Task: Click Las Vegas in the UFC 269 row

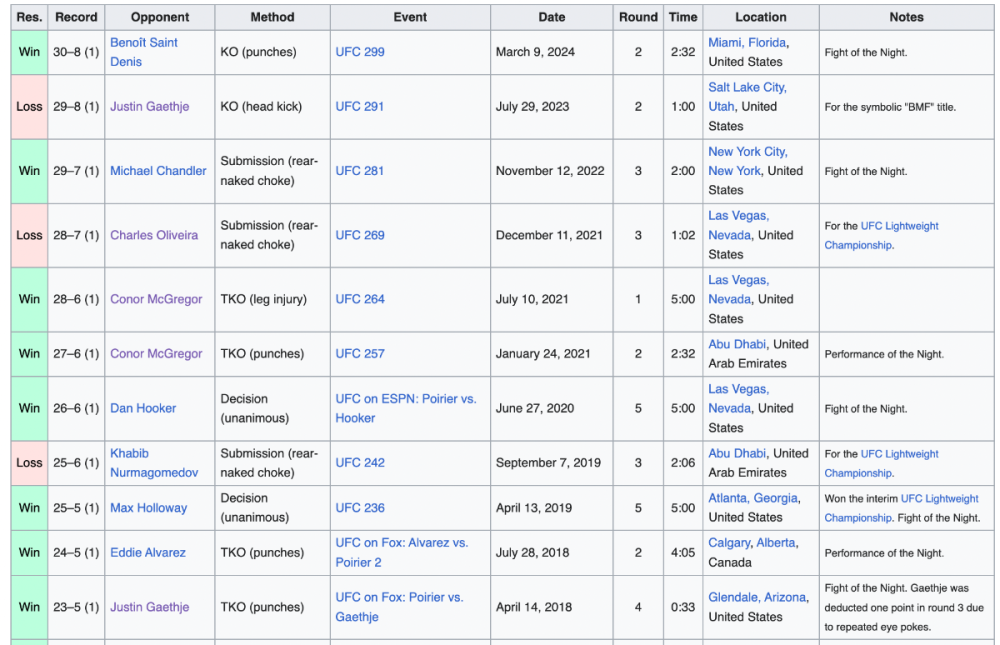Action: click(x=739, y=216)
